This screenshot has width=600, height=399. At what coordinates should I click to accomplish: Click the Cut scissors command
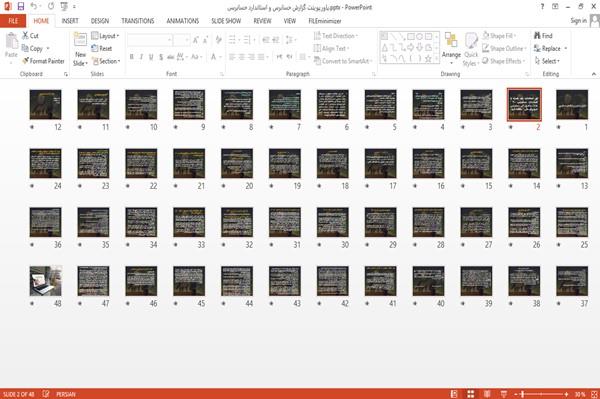click(x=30, y=36)
